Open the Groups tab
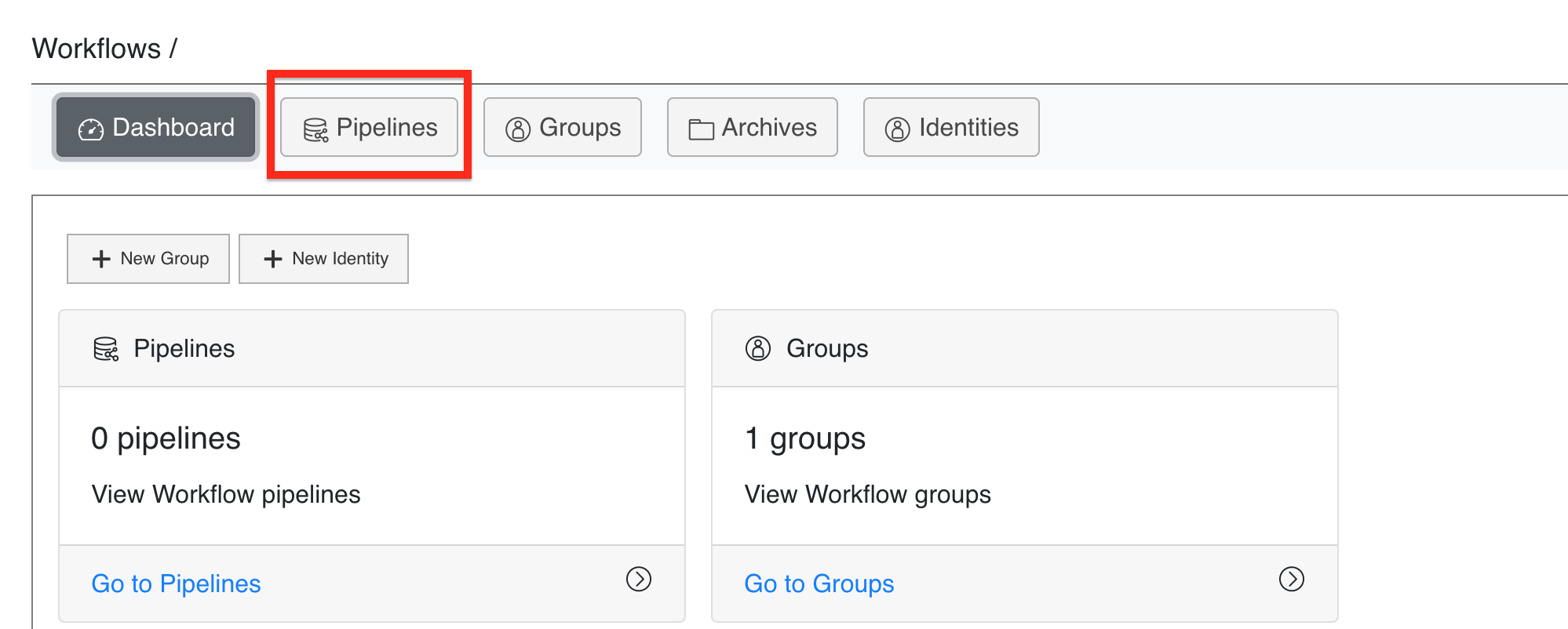 (x=563, y=127)
